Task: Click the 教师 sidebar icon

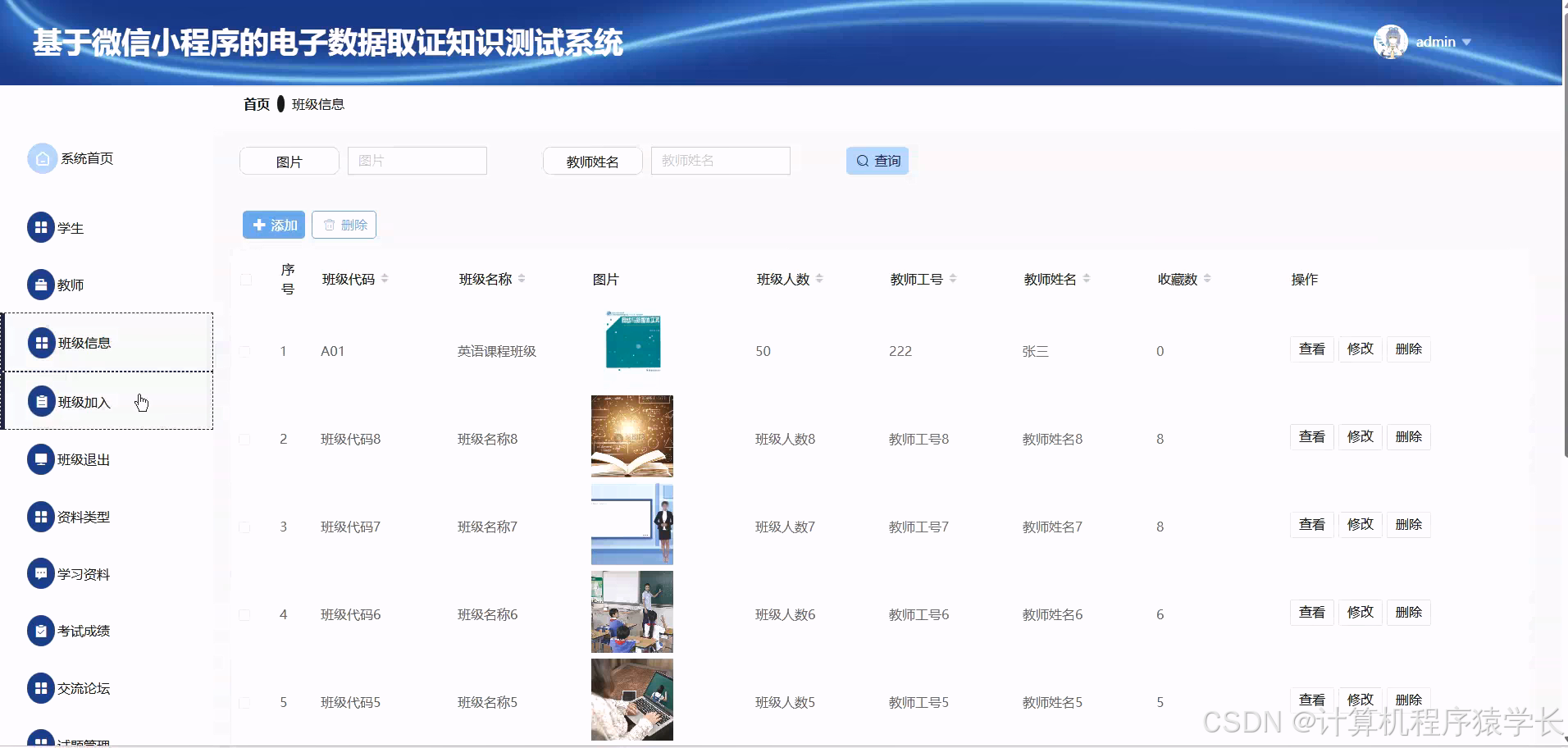Action: point(41,285)
